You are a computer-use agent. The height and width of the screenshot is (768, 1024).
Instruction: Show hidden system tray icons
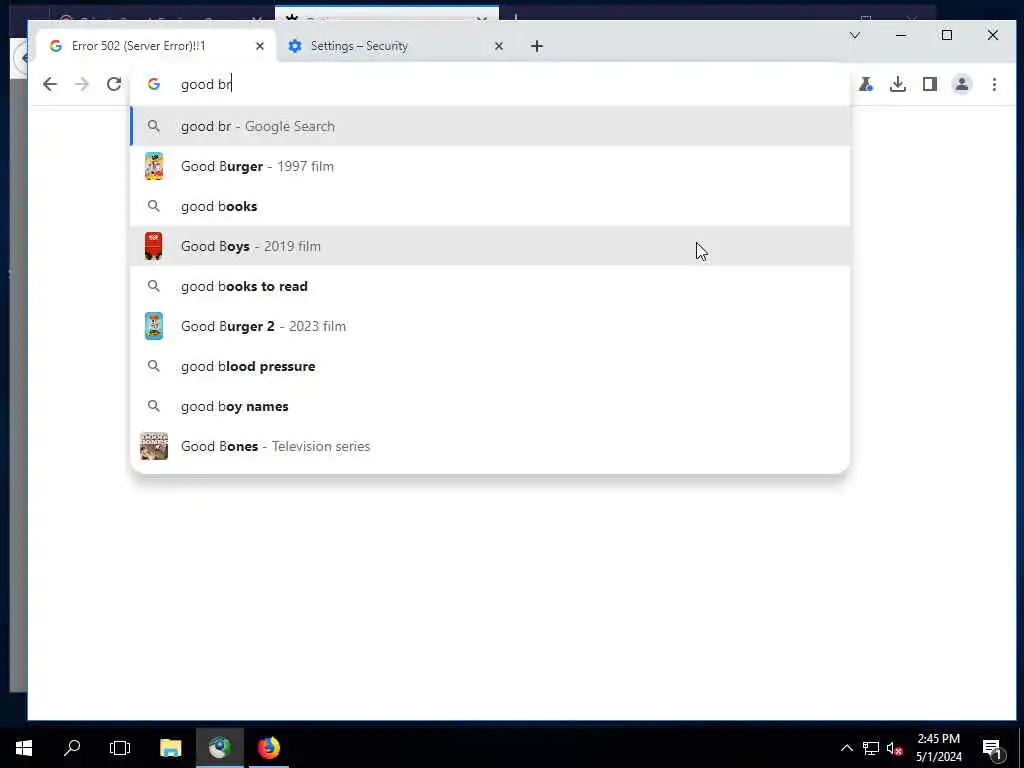[x=846, y=748]
